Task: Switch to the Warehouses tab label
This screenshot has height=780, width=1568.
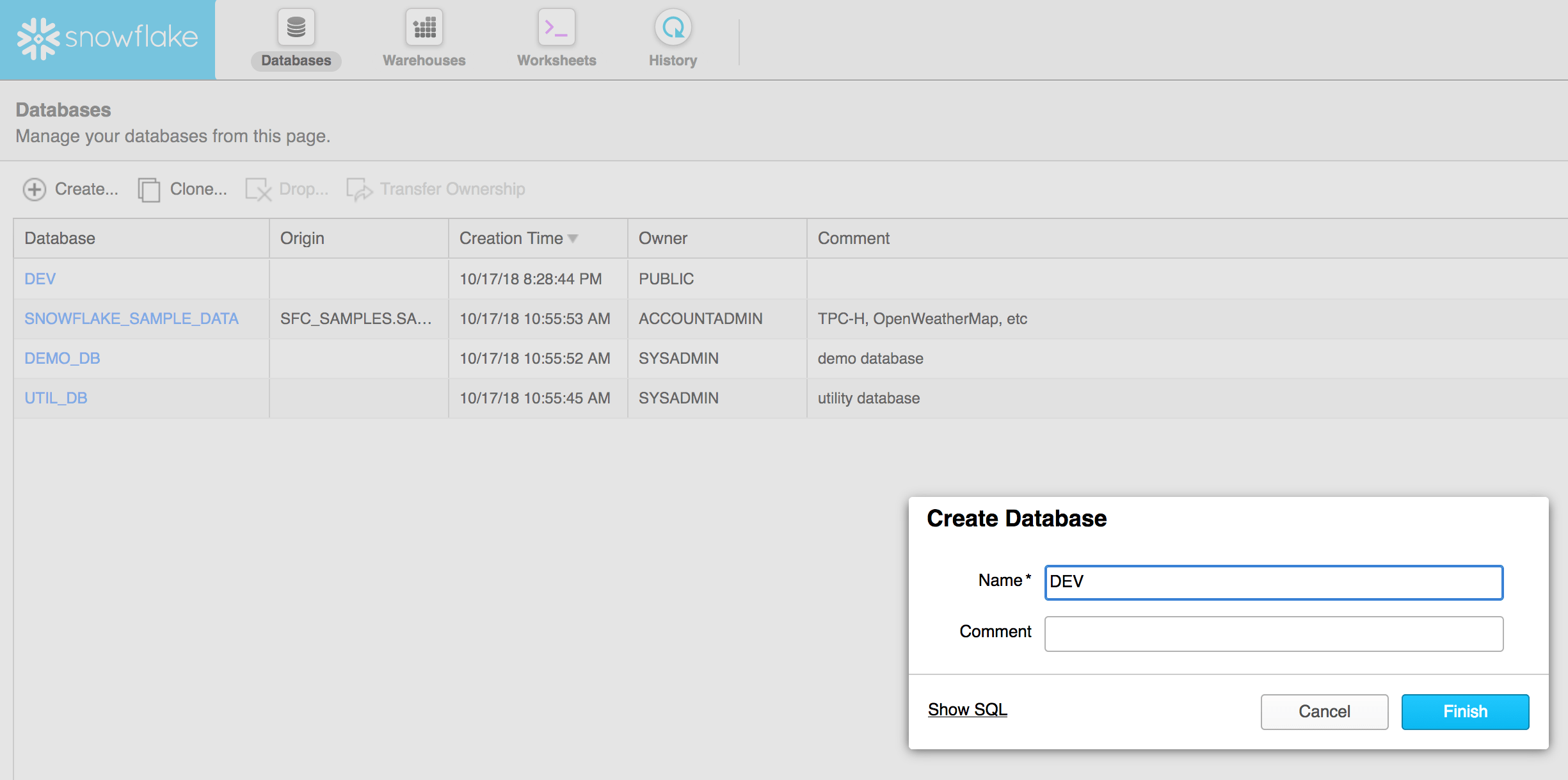Action: (x=424, y=60)
